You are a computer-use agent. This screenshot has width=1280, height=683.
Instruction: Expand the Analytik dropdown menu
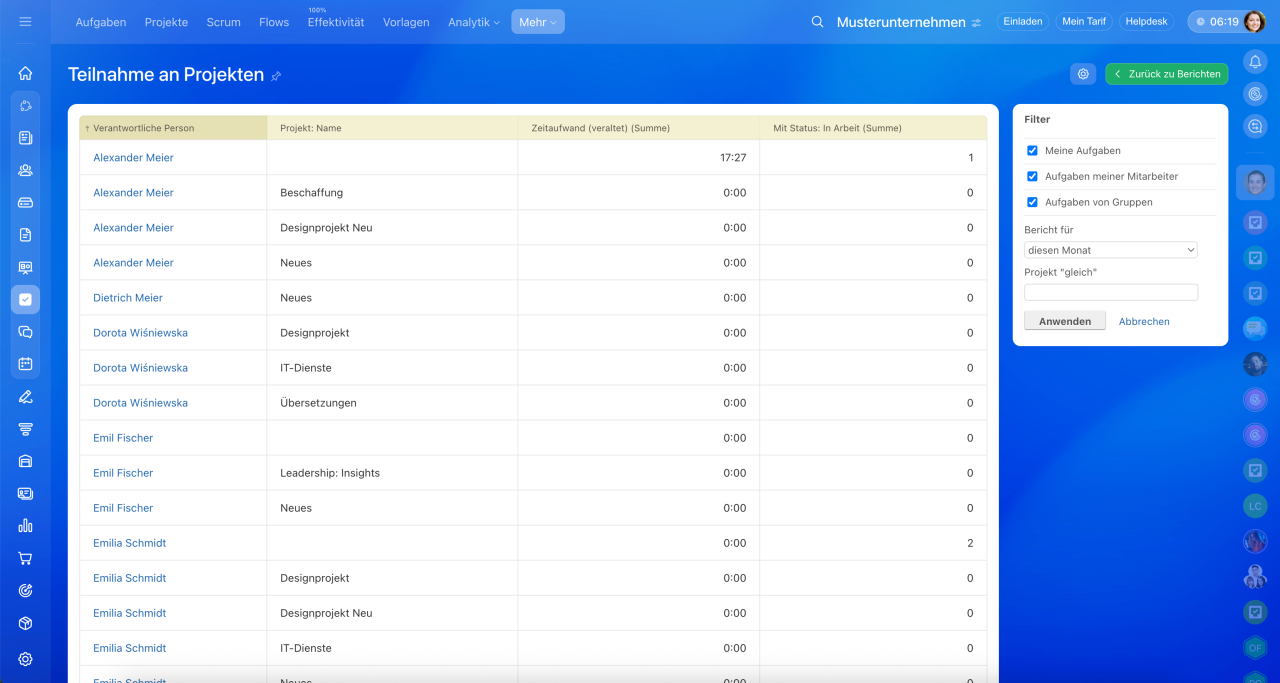click(x=473, y=22)
